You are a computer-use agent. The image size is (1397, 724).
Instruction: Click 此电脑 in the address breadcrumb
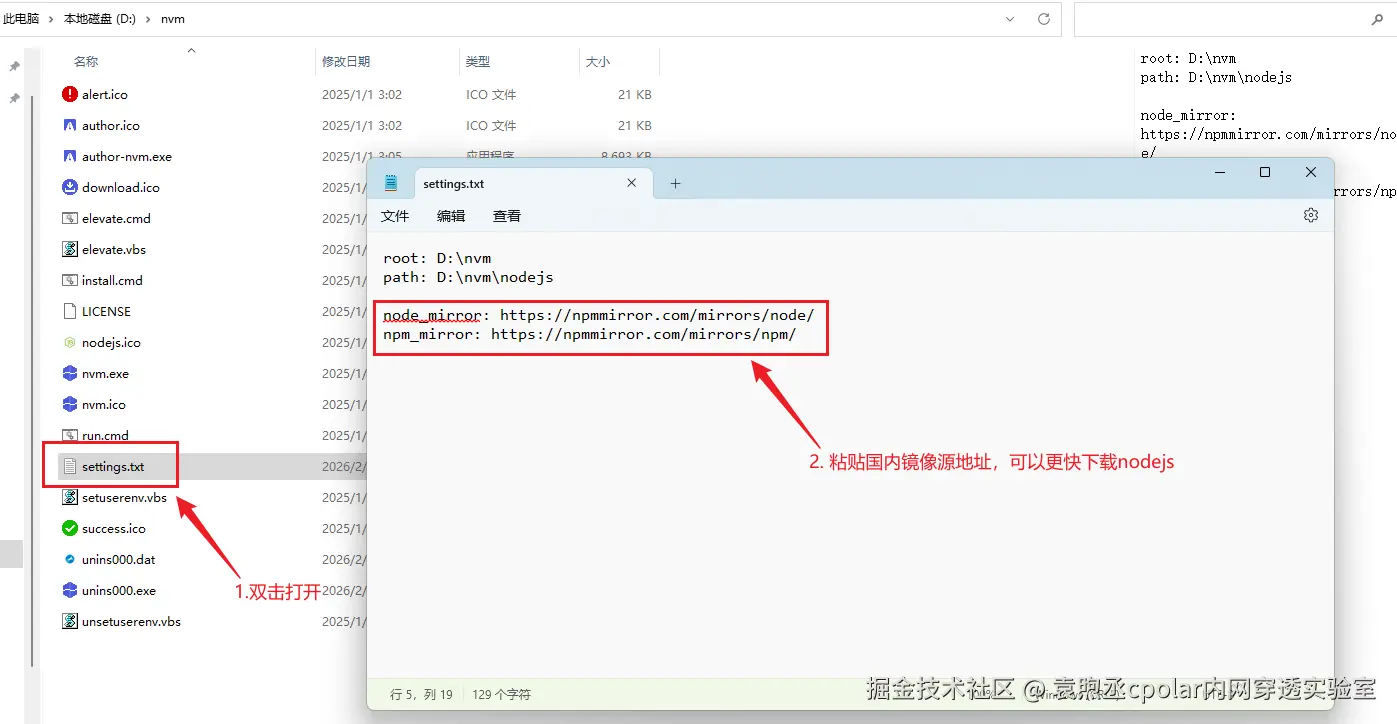(21, 19)
